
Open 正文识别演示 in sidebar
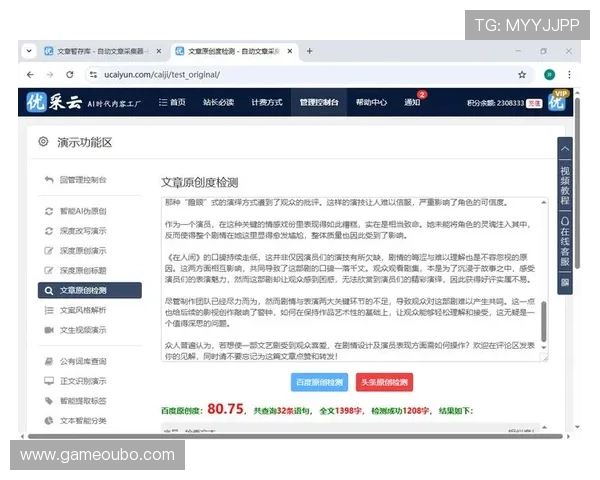point(75,381)
